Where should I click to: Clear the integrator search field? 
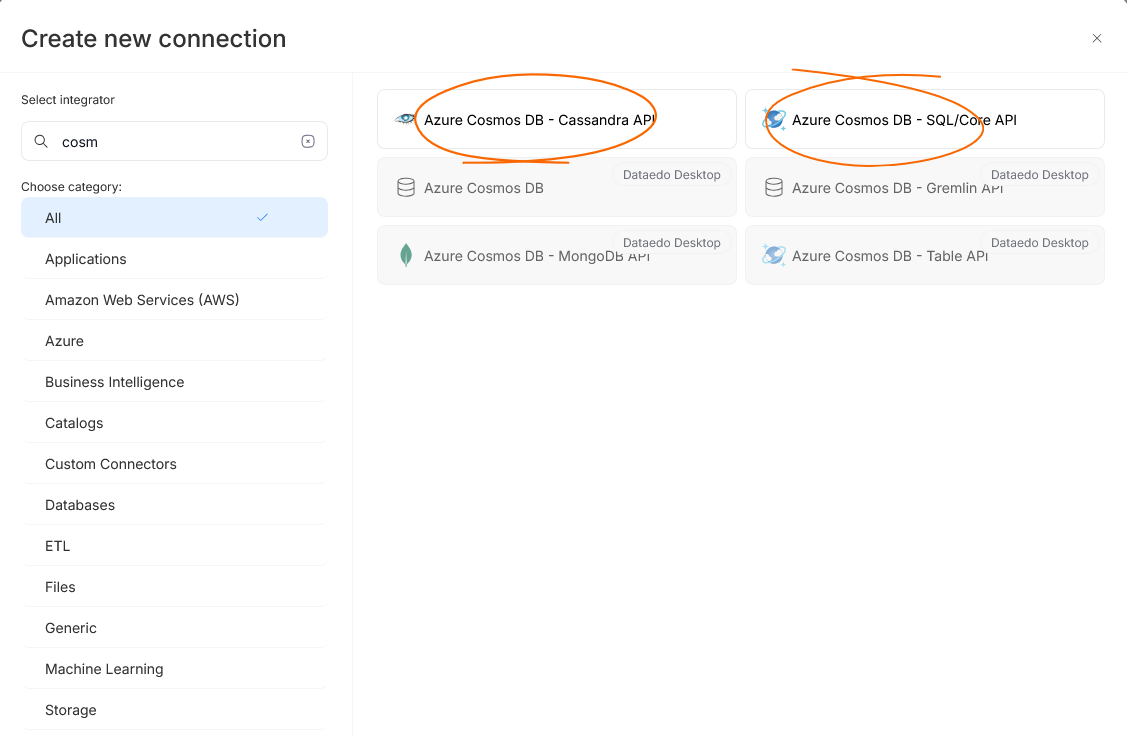pyautogui.click(x=308, y=141)
